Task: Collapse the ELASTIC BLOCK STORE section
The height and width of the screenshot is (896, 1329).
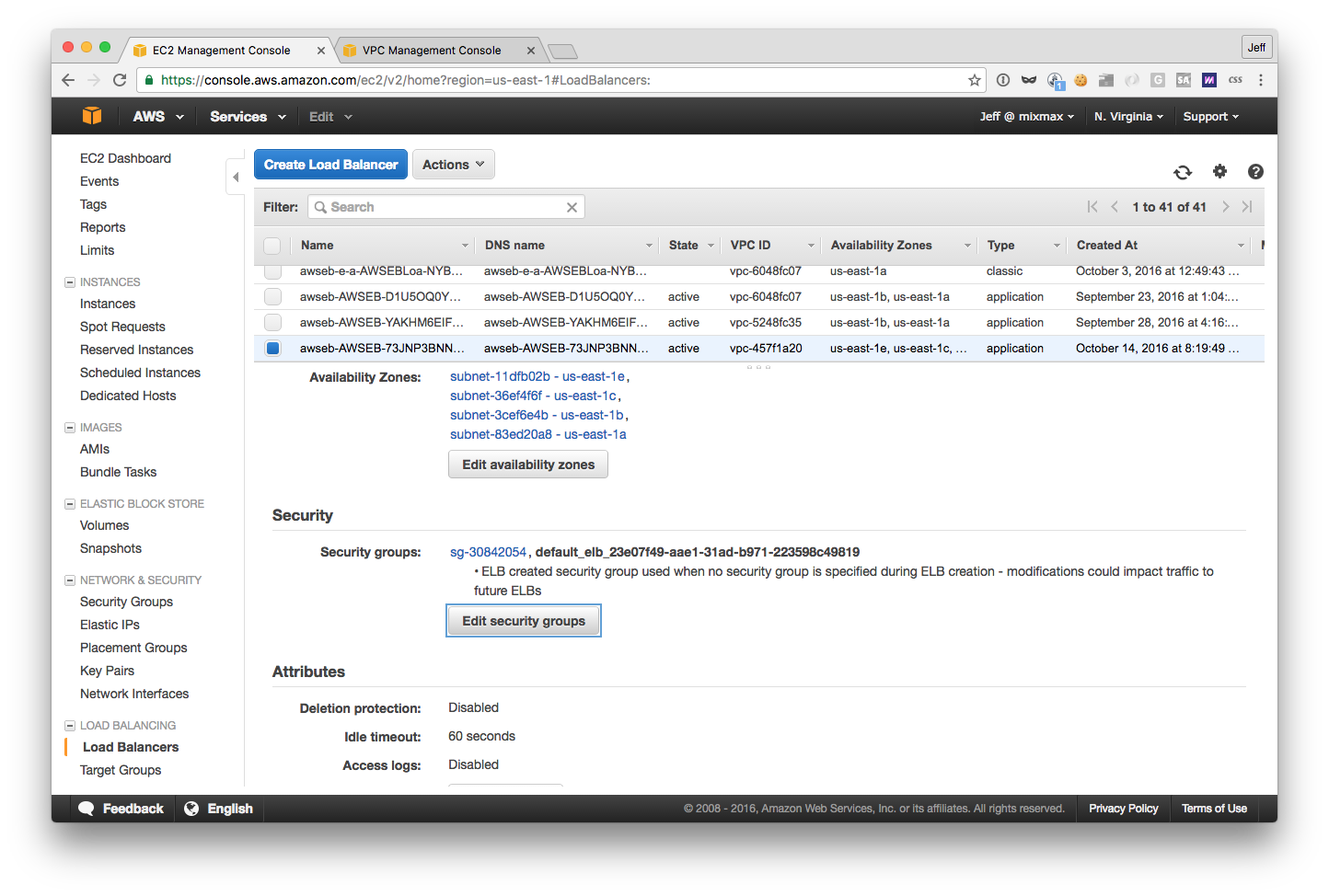Action: pyautogui.click(x=70, y=504)
